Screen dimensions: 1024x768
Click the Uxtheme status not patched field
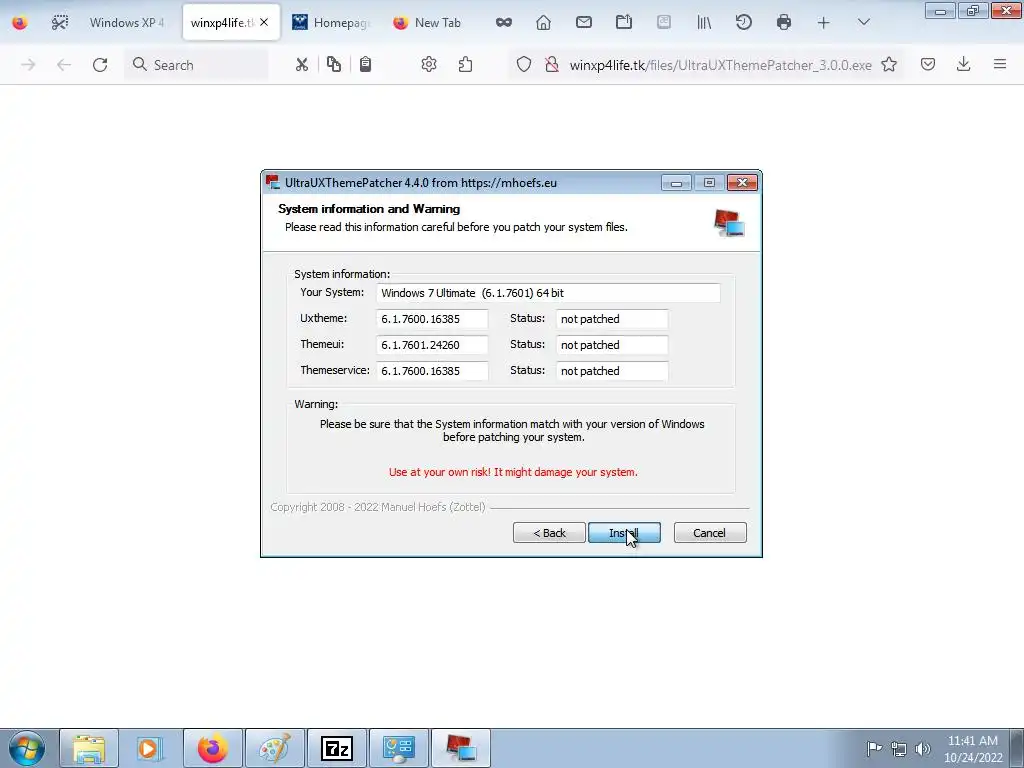pos(612,319)
